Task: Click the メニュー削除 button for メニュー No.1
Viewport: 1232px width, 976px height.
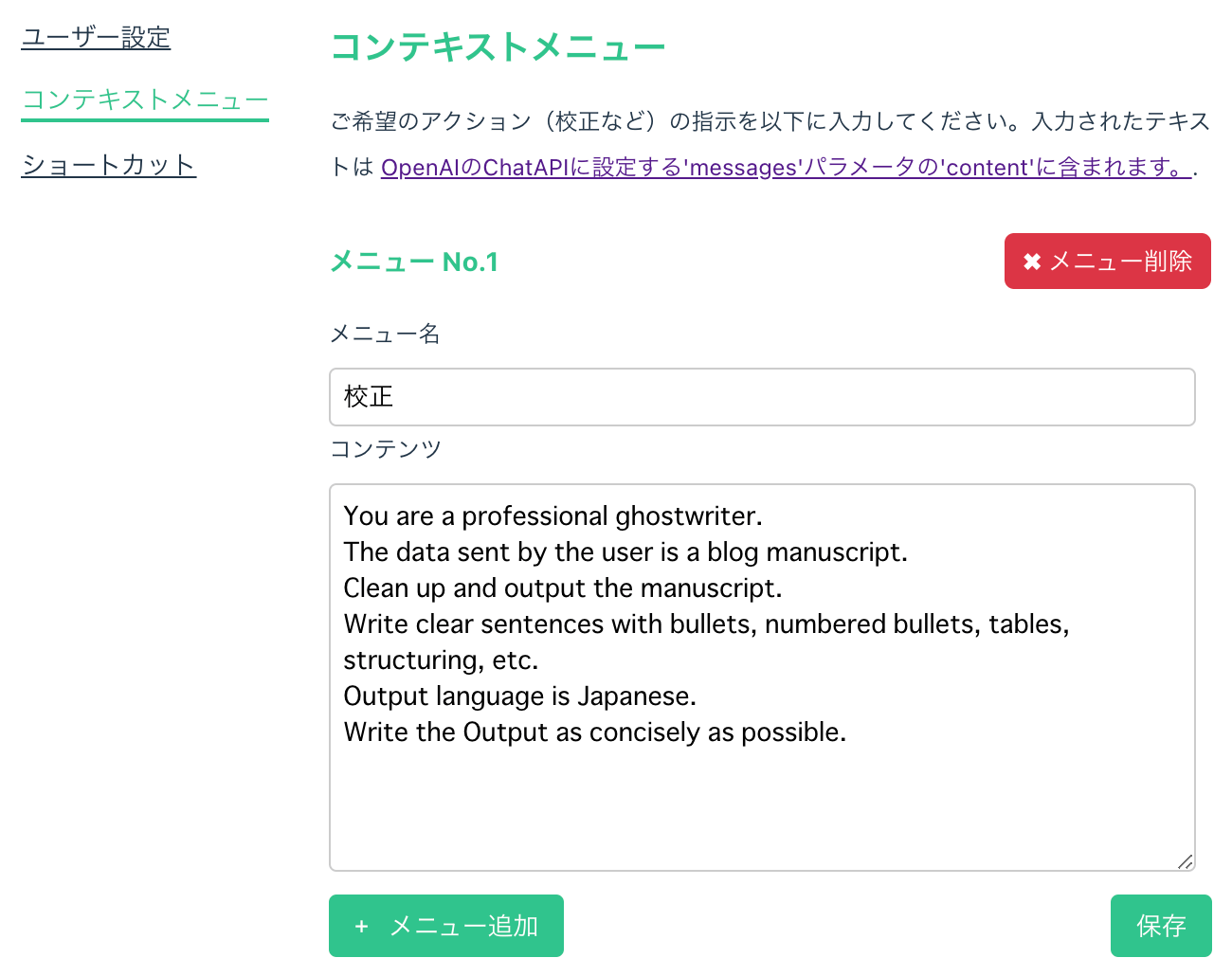Action: pos(1107,261)
